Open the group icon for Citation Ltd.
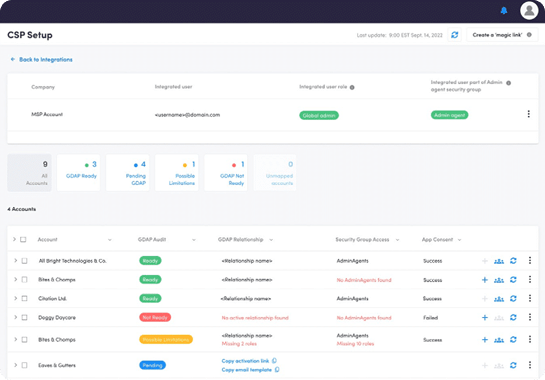 click(499, 299)
